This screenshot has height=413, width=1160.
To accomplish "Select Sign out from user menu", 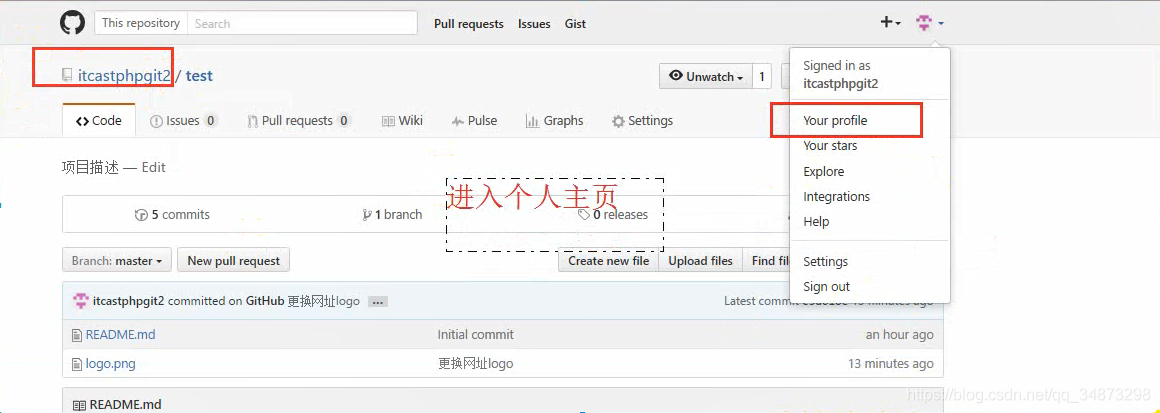I will pos(826,286).
